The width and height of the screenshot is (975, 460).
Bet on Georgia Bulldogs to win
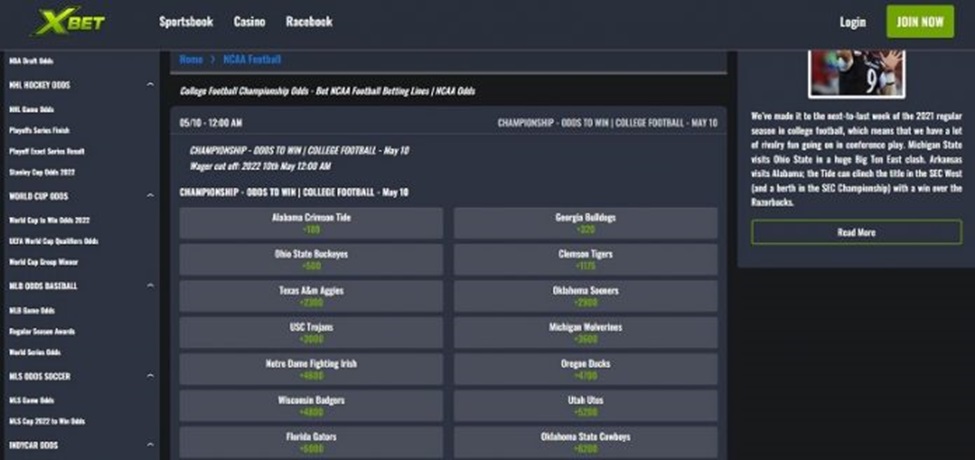pos(585,223)
